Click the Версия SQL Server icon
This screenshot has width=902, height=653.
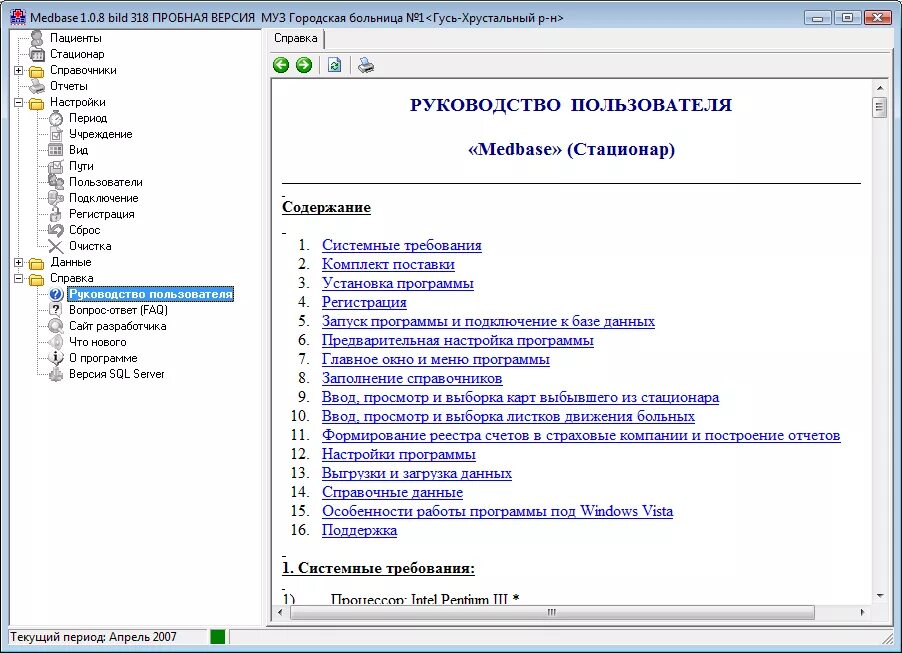(56, 374)
